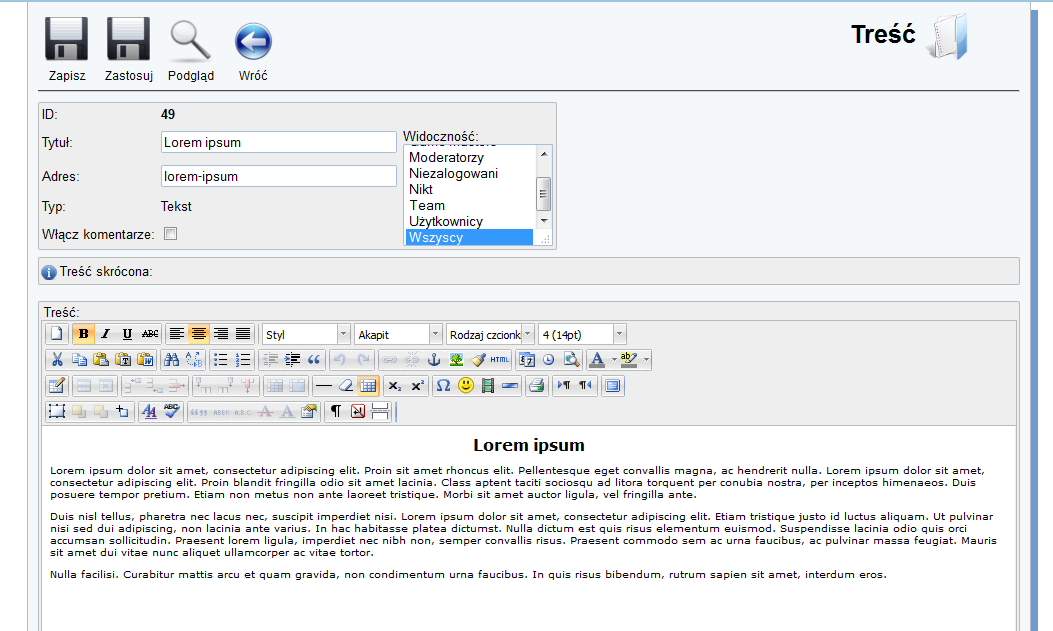Justify text fully
This screenshot has width=1053, height=631.
(243, 334)
